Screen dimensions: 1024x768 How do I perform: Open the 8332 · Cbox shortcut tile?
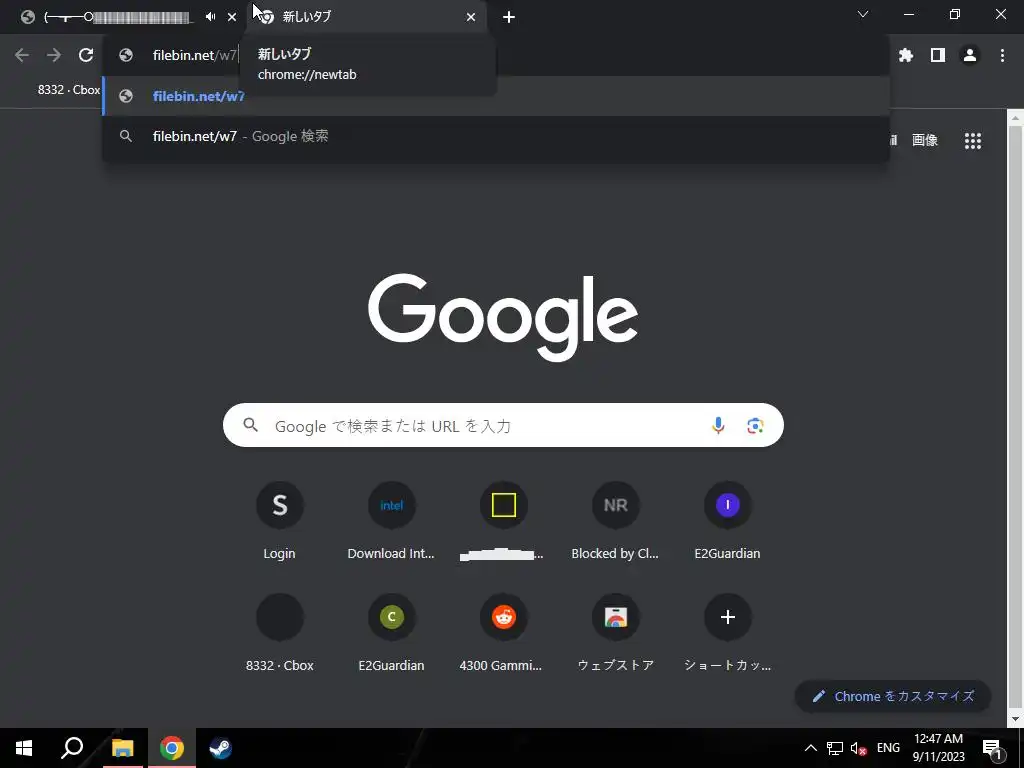pos(280,633)
